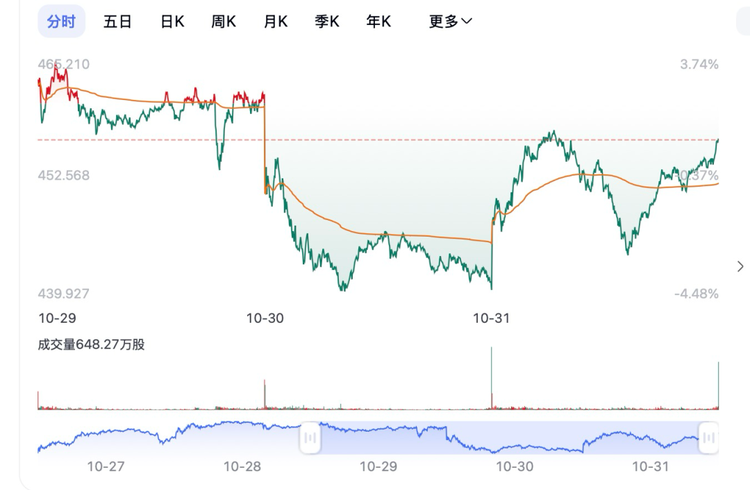
Task: Expand the 更多 dropdown menu
Action: pyautogui.click(x=450, y=21)
